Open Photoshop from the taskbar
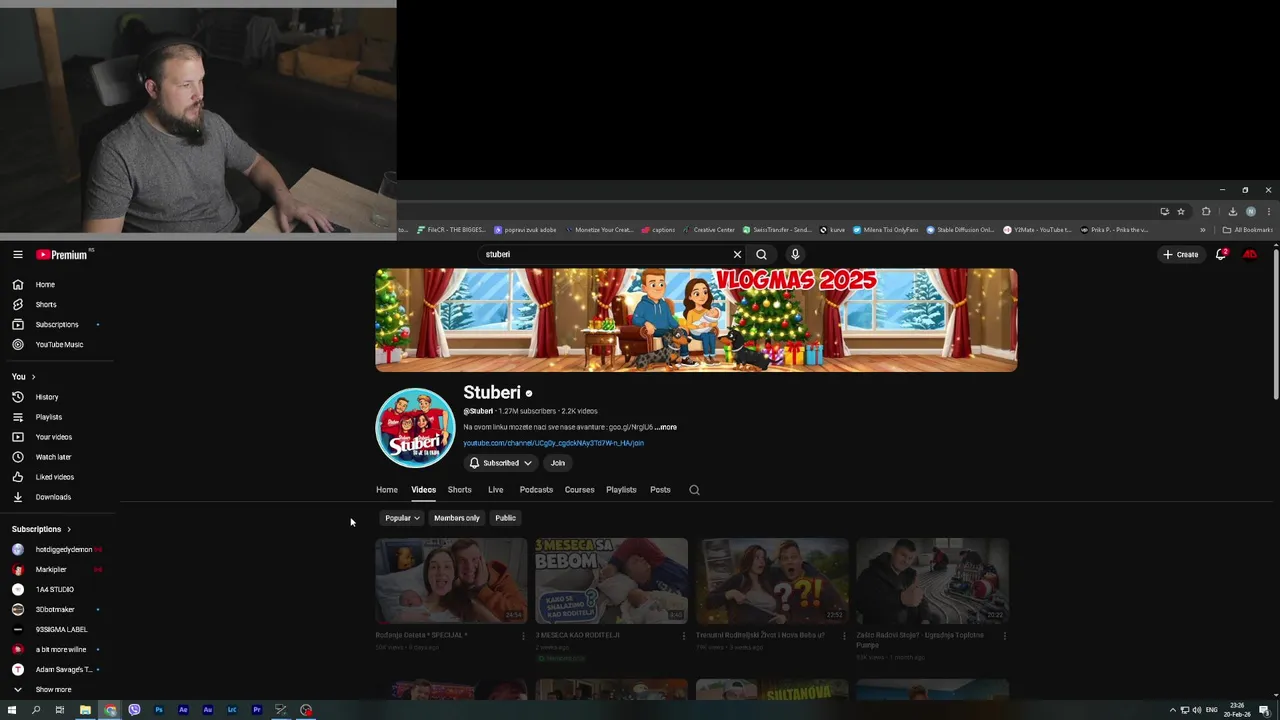Screen dimensions: 1280x720 pyautogui.click(x=158, y=710)
